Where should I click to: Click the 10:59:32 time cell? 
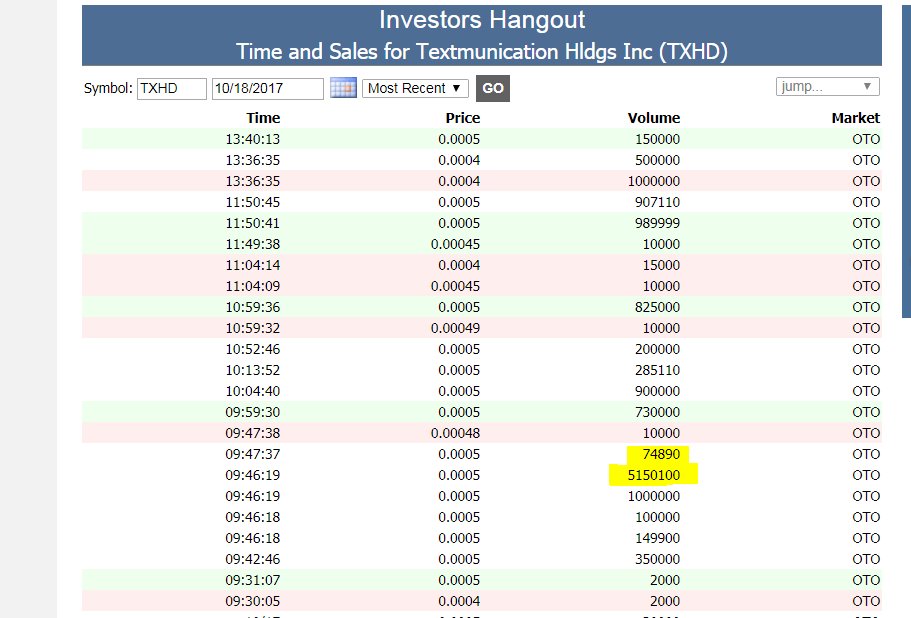click(253, 328)
